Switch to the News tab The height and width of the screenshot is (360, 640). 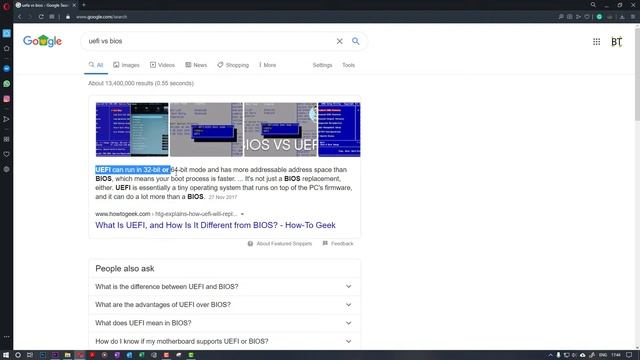pyautogui.click(x=196, y=65)
